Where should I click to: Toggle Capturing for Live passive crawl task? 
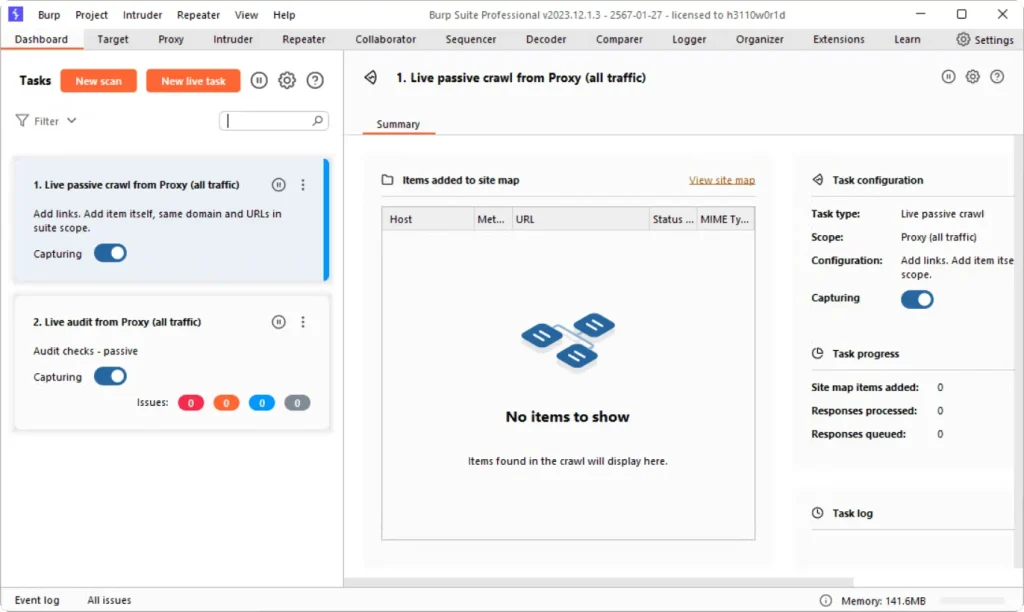110,253
